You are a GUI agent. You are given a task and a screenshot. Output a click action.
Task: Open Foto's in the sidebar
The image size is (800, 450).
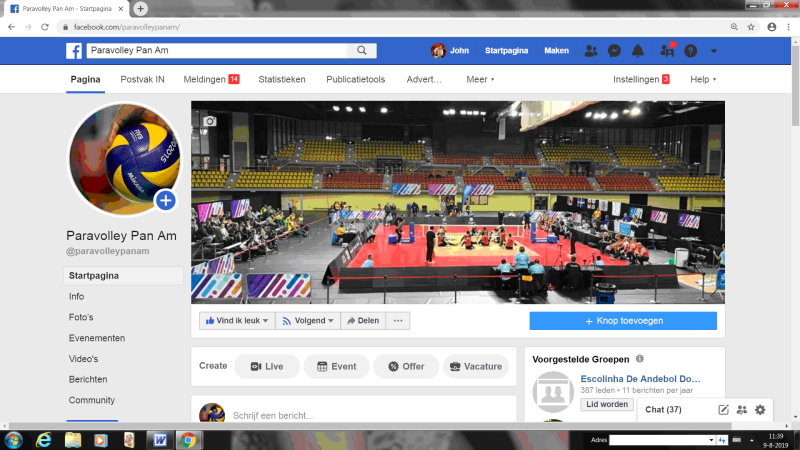point(81,317)
